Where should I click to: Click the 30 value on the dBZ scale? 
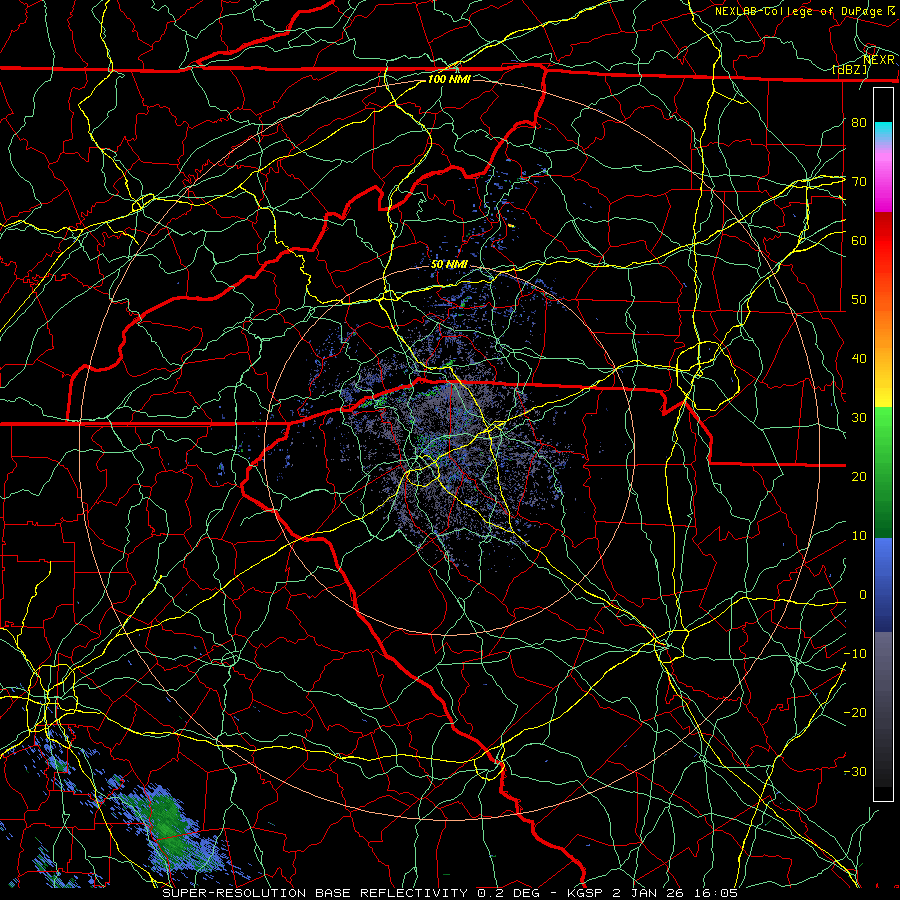[x=859, y=418]
